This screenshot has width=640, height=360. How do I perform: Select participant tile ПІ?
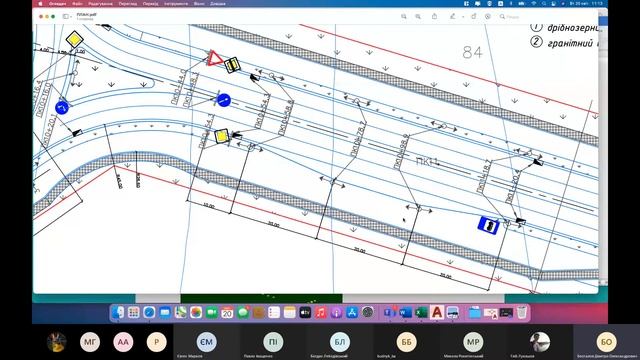[273, 342]
